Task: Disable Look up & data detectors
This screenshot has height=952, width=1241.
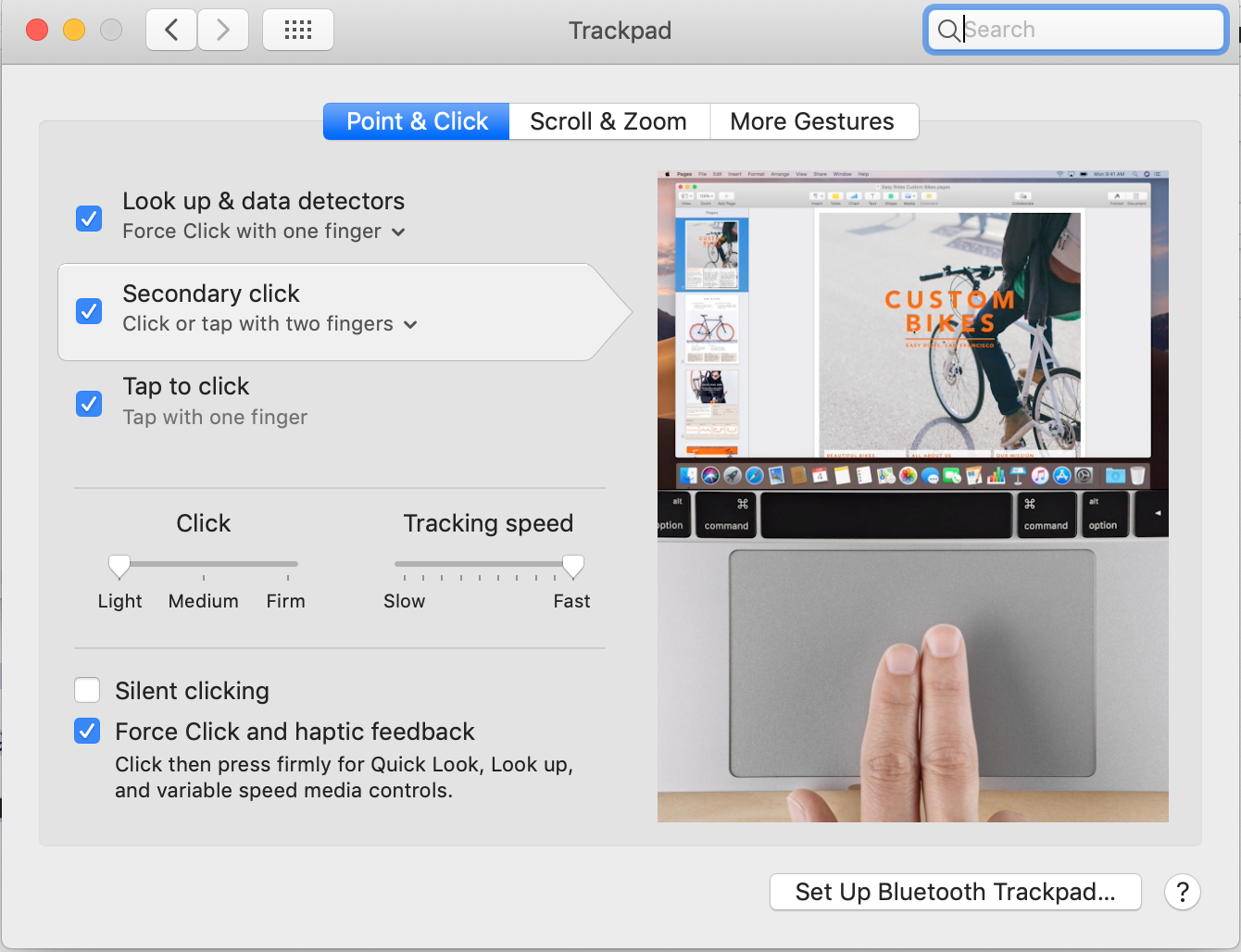Action: pyautogui.click(x=88, y=218)
